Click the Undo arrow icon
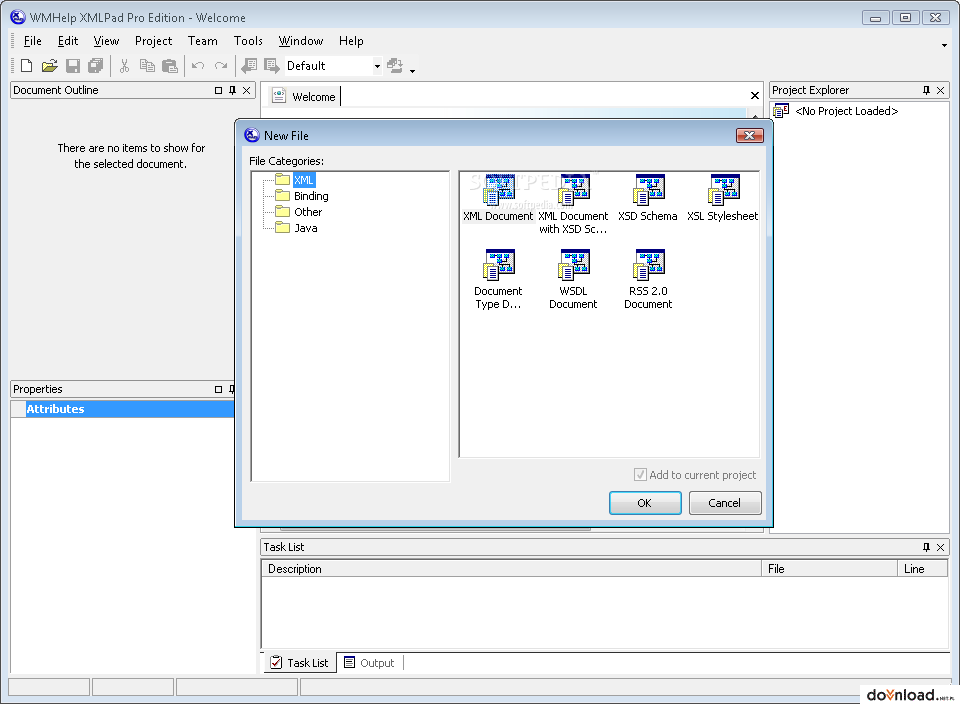The width and height of the screenshot is (960, 704). 198,66
